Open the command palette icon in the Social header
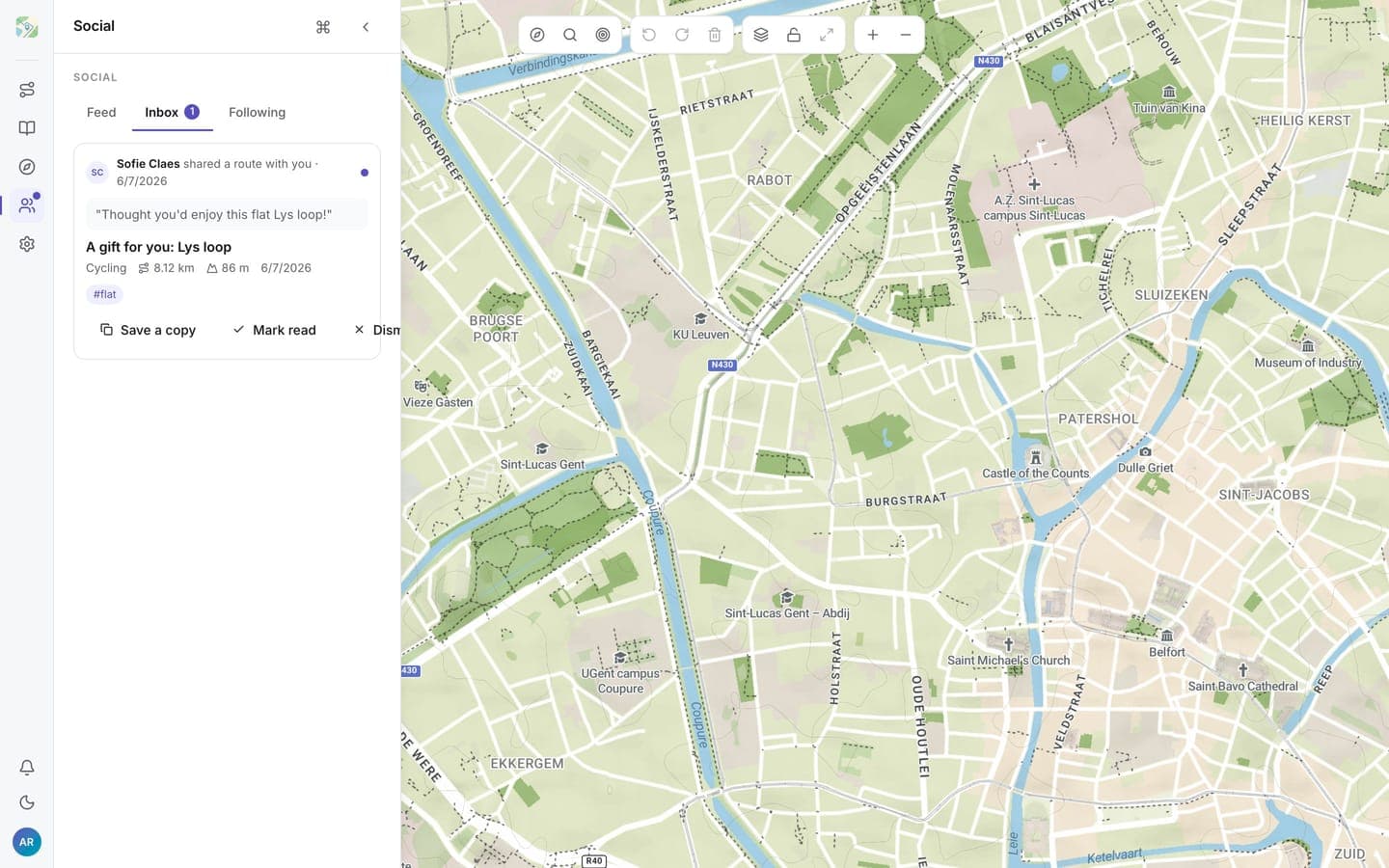This screenshot has width=1389, height=868. (x=323, y=27)
